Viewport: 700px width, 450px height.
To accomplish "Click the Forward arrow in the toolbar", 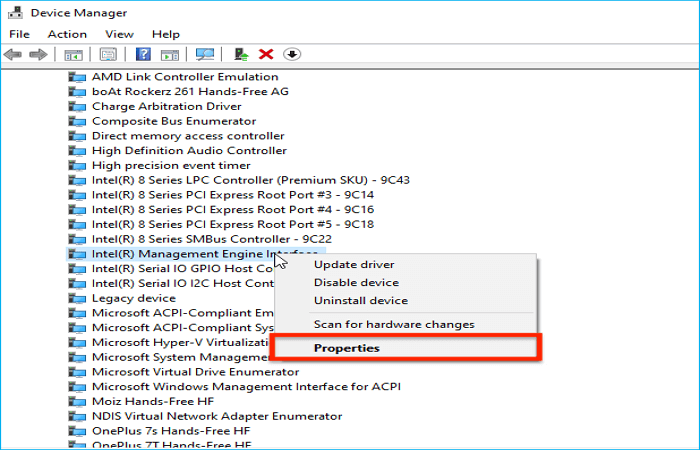I will (x=38, y=54).
